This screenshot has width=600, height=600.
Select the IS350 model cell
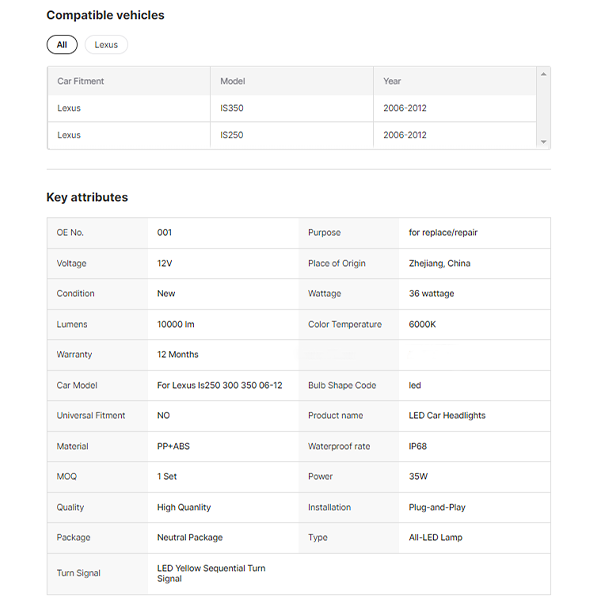(x=232, y=108)
